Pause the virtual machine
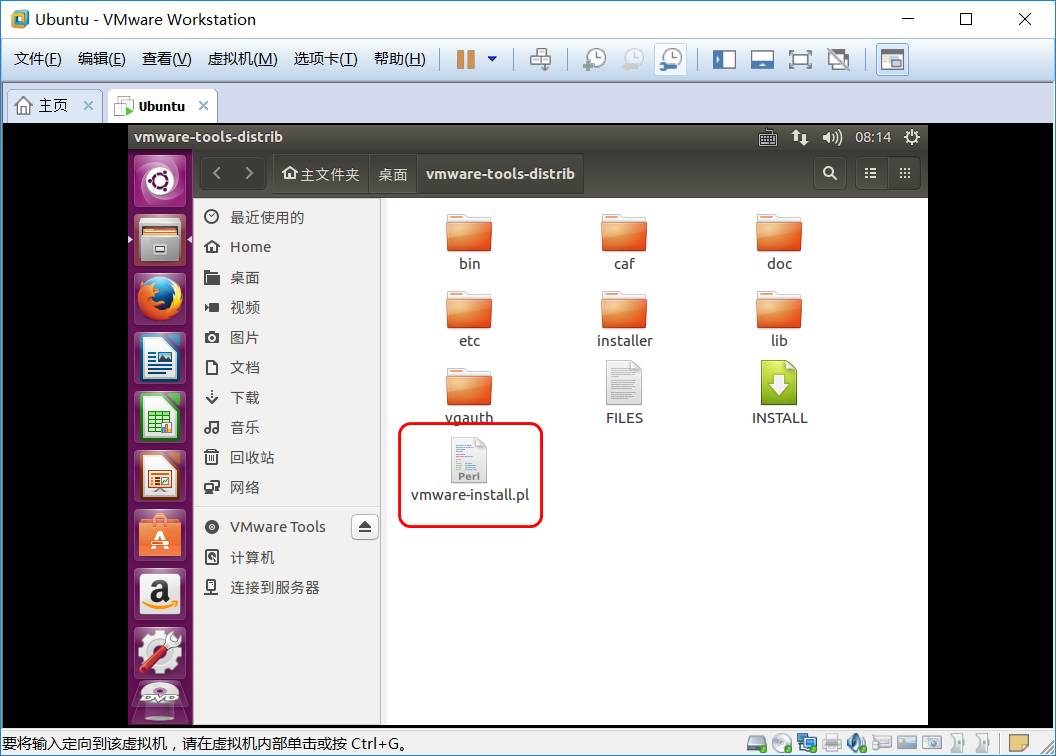1056x756 pixels. [x=465, y=59]
